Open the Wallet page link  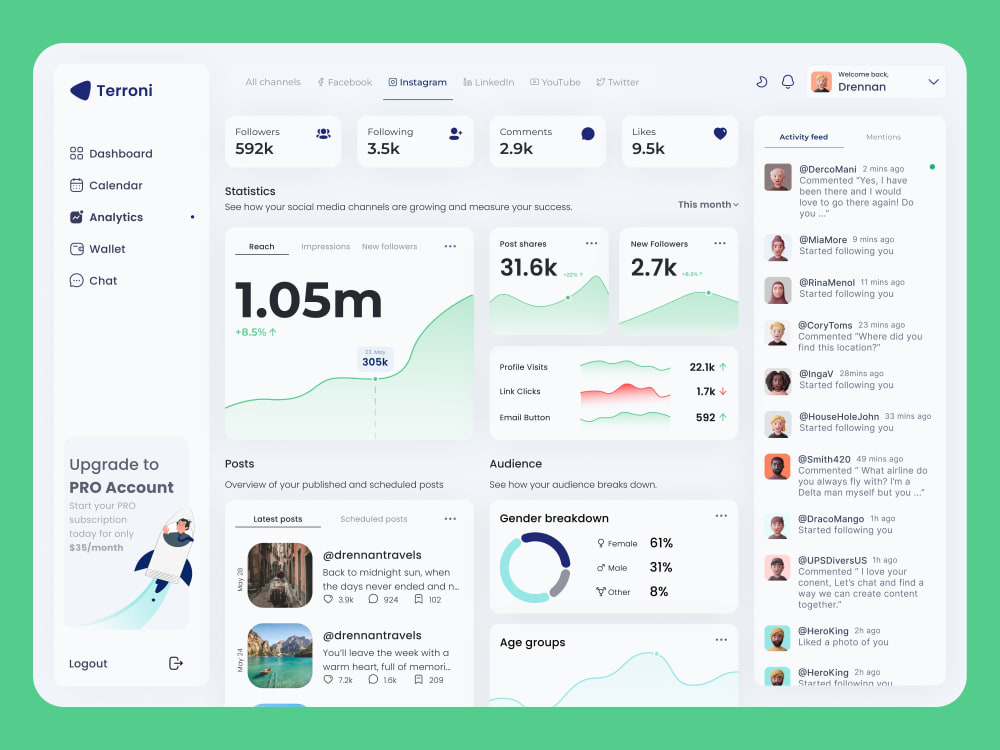[107, 249]
